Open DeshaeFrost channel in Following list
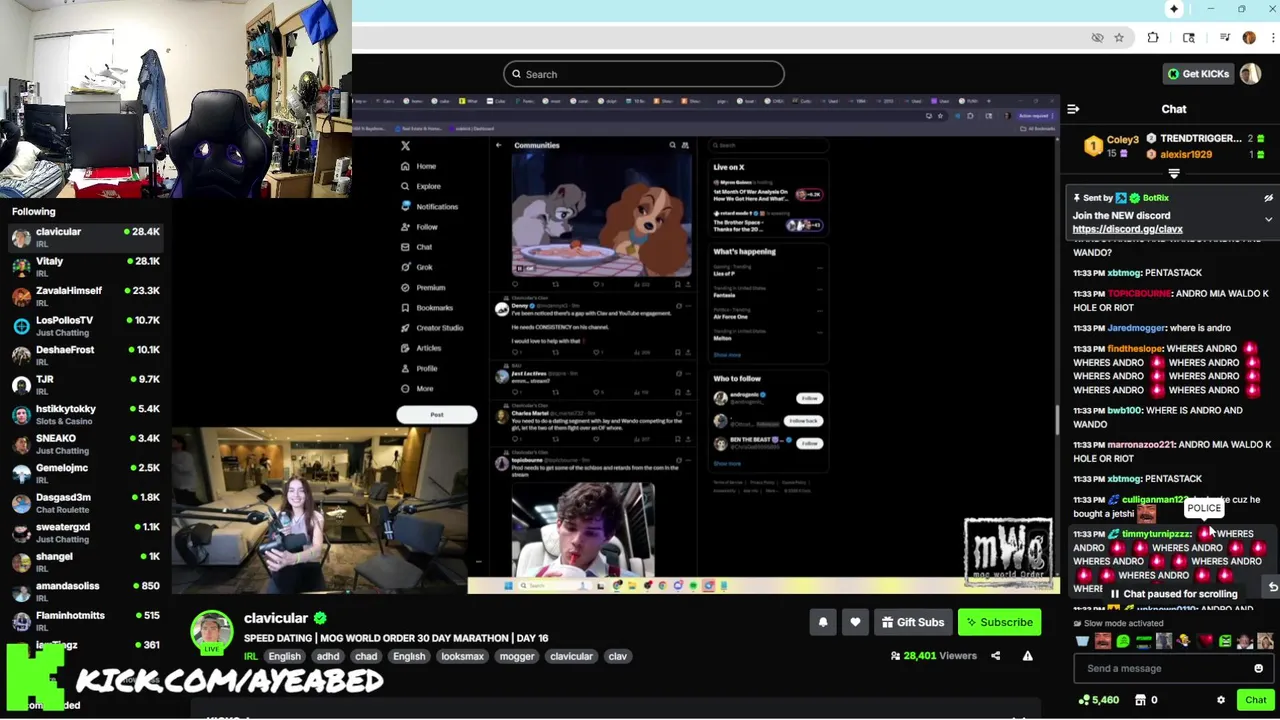Viewport: 1280px width, 720px height. pyautogui.click(x=85, y=356)
